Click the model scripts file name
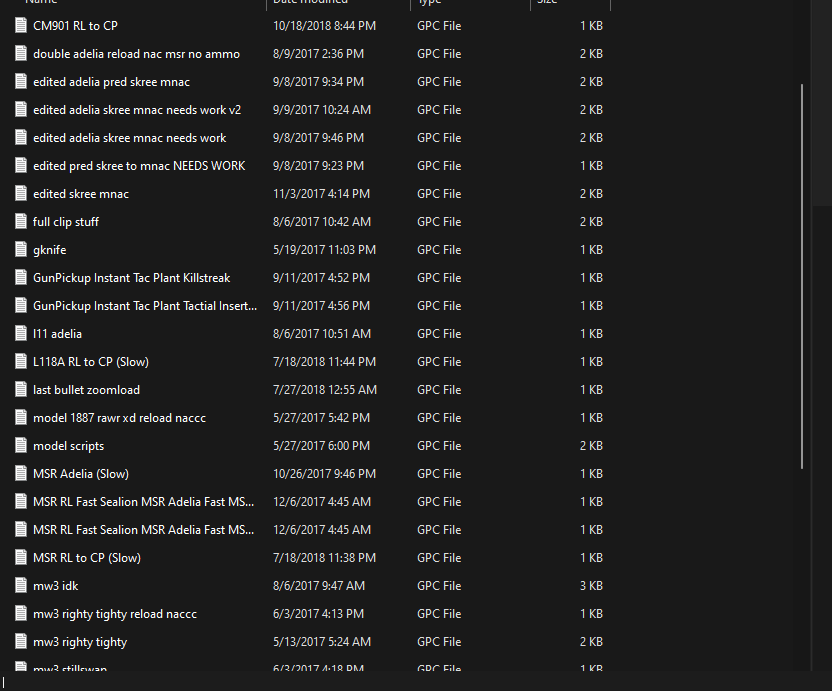The width and height of the screenshot is (832, 691). [x=68, y=446]
